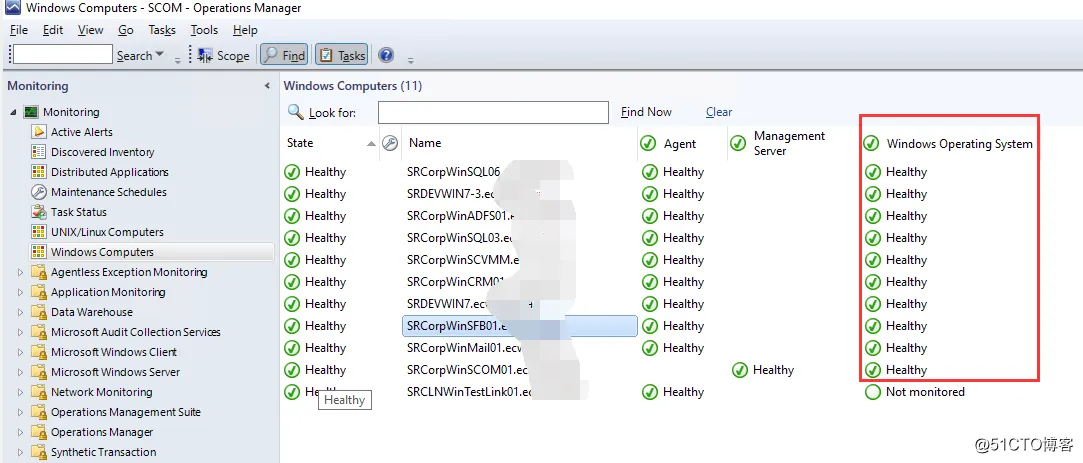
Task: Click Not monitored status icon for SRCLNWinTestLink01
Action: (x=873, y=393)
